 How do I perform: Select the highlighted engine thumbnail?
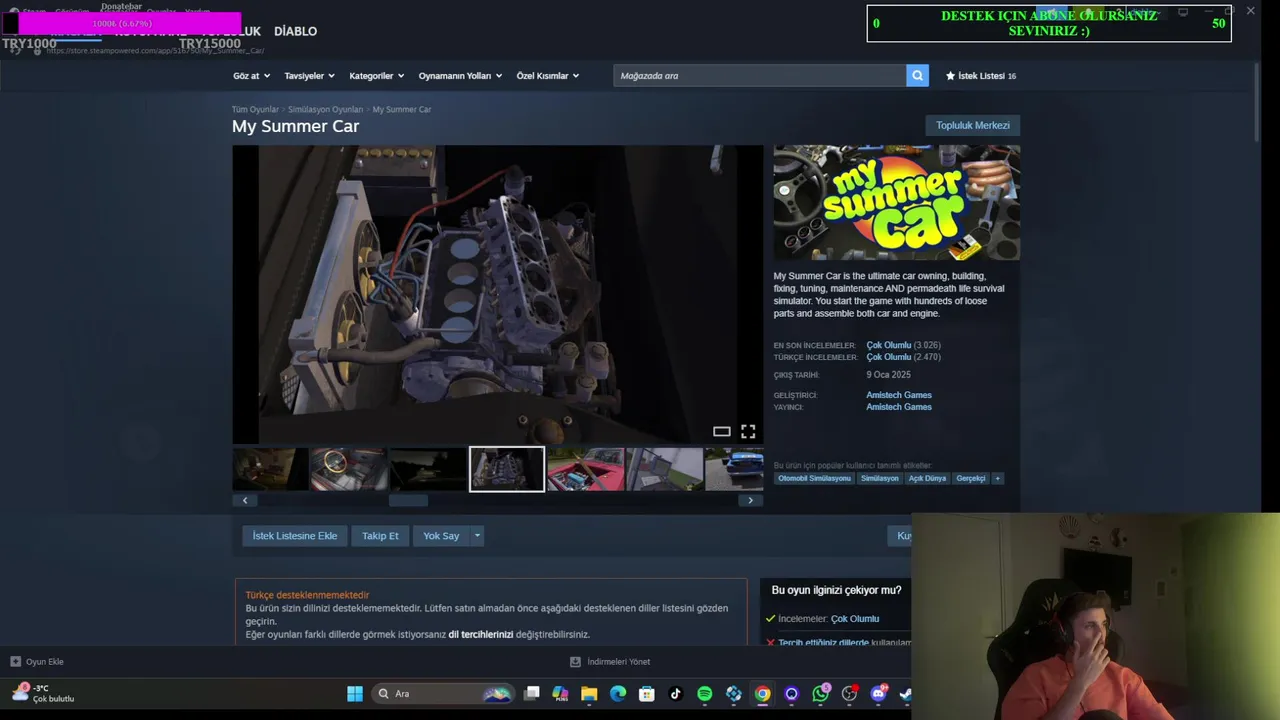click(507, 469)
